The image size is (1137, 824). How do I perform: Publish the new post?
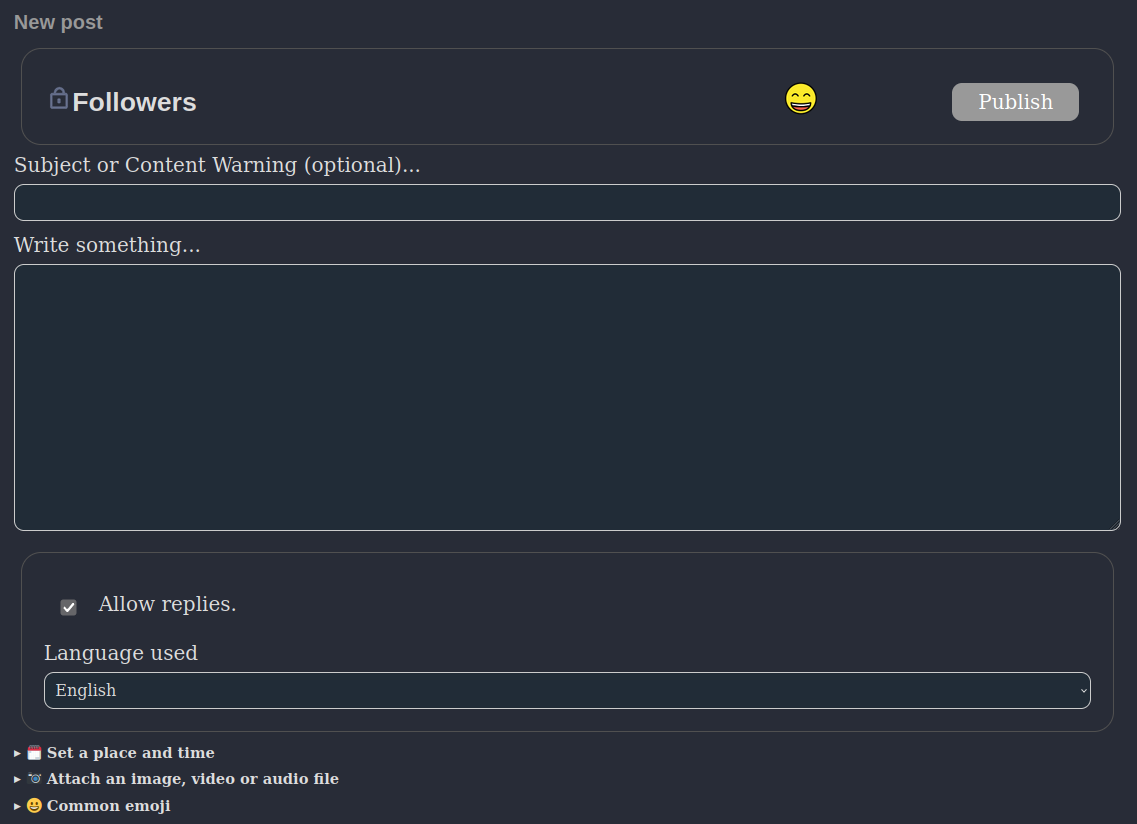(1014, 101)
